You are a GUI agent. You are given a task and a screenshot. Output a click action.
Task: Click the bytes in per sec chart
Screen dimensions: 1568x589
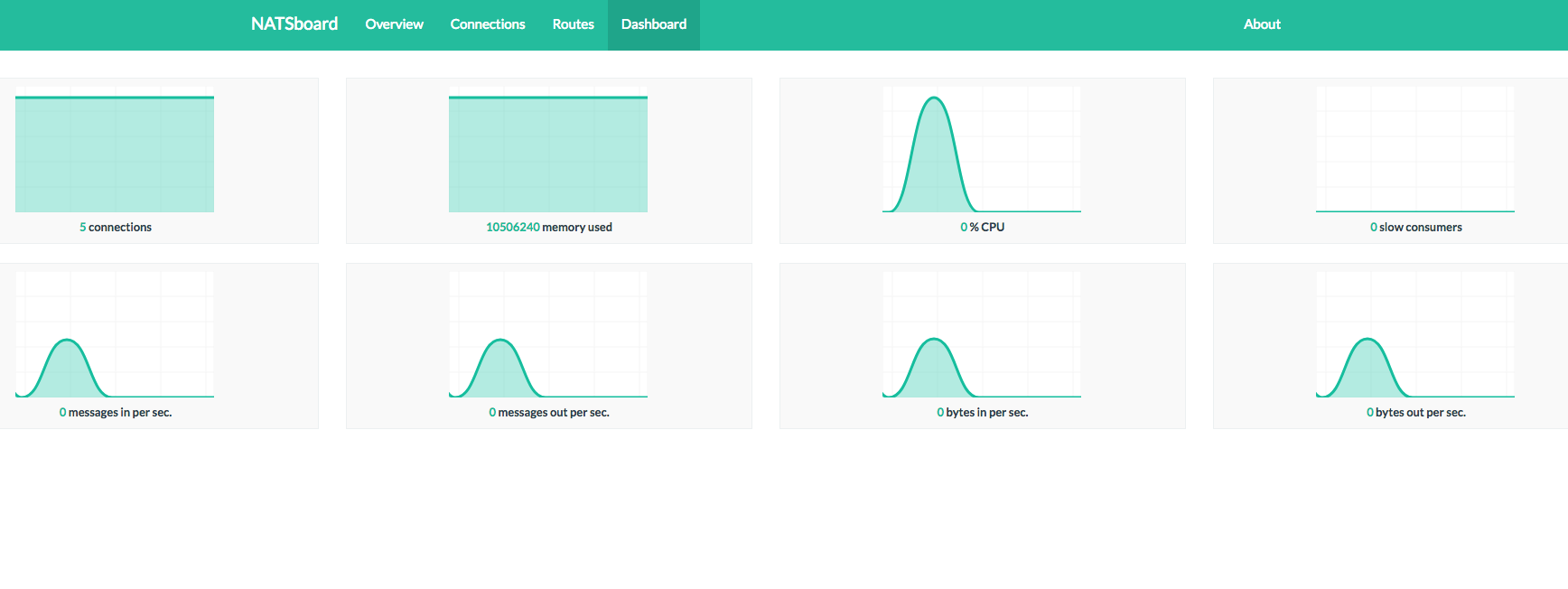pos(982,335)
